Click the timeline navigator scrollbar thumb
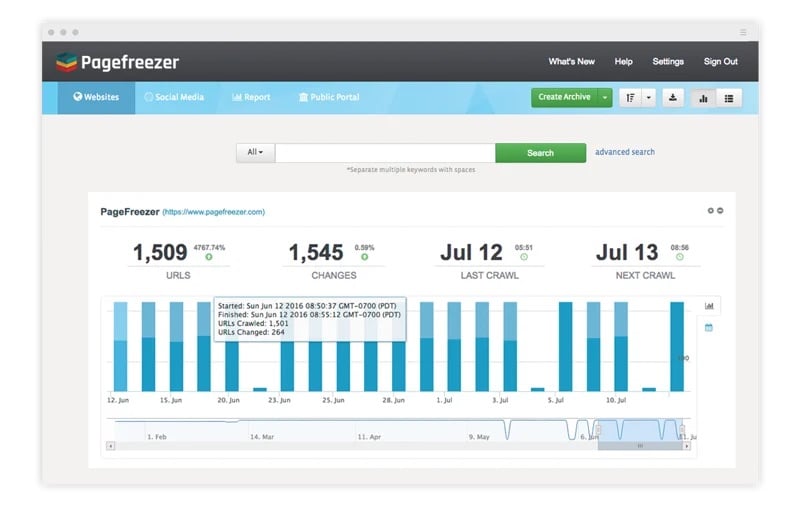800x507 pixels. tap(640, 446)
